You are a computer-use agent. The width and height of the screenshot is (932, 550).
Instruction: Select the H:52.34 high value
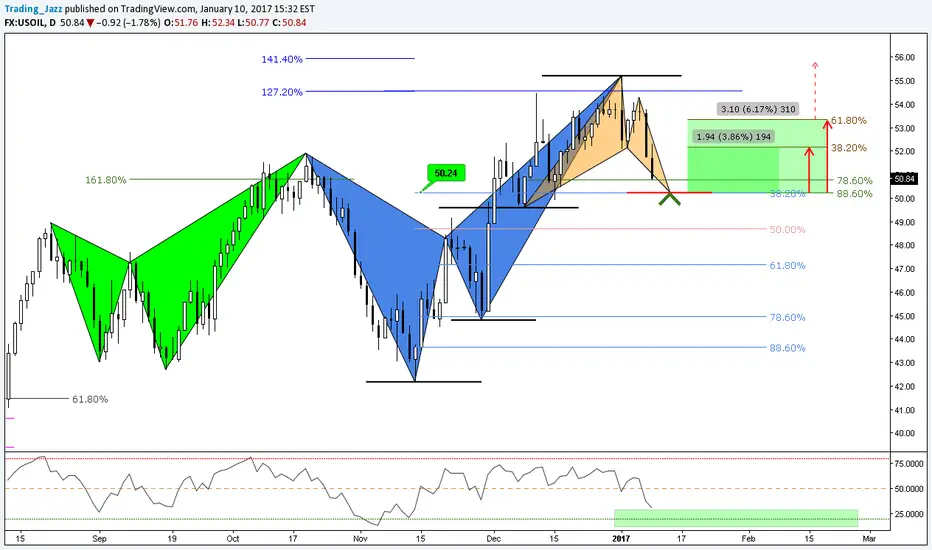pyautogui.click(x=217, y=23)
